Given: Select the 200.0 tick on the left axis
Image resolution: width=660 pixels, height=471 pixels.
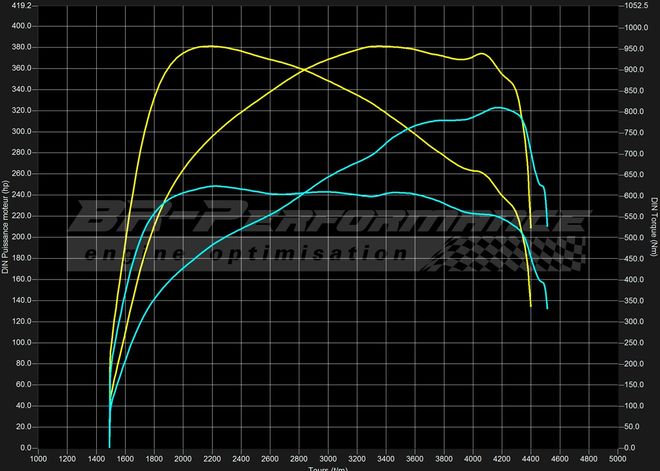Looking at the screenshot, I should [21, 237].
